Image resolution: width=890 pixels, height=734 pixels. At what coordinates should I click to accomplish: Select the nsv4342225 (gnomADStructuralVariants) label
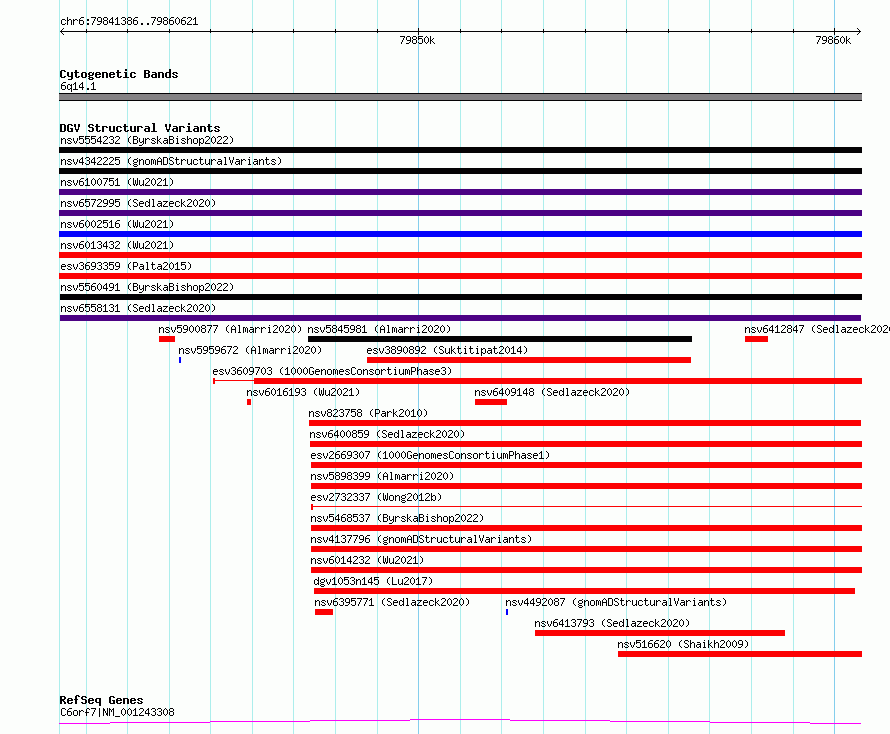click(171, 161)
